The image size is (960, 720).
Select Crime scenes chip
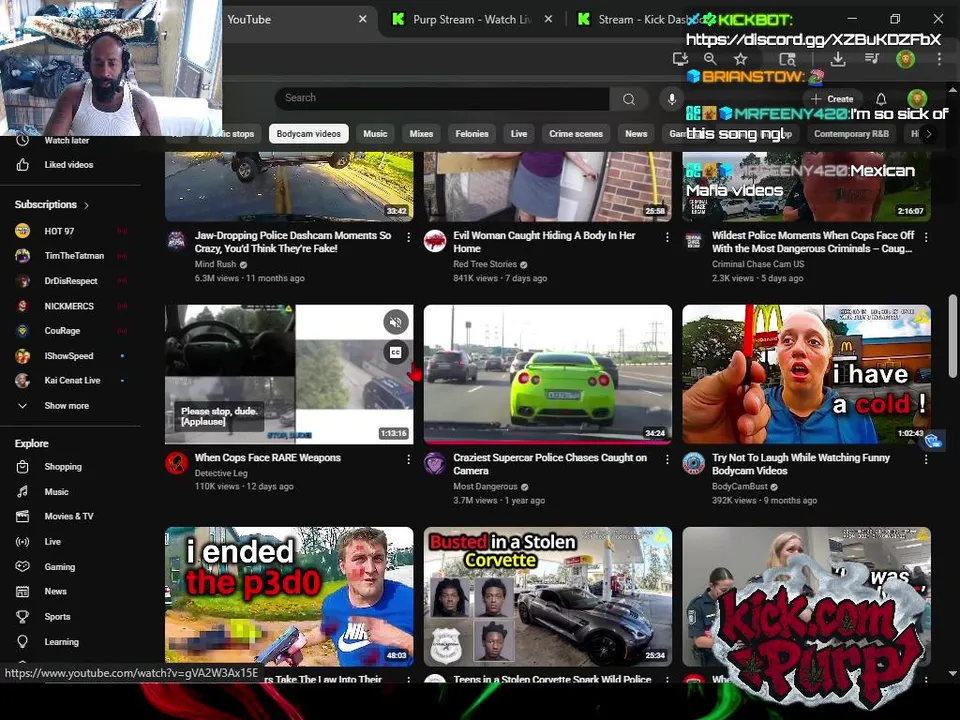[576, 133]
